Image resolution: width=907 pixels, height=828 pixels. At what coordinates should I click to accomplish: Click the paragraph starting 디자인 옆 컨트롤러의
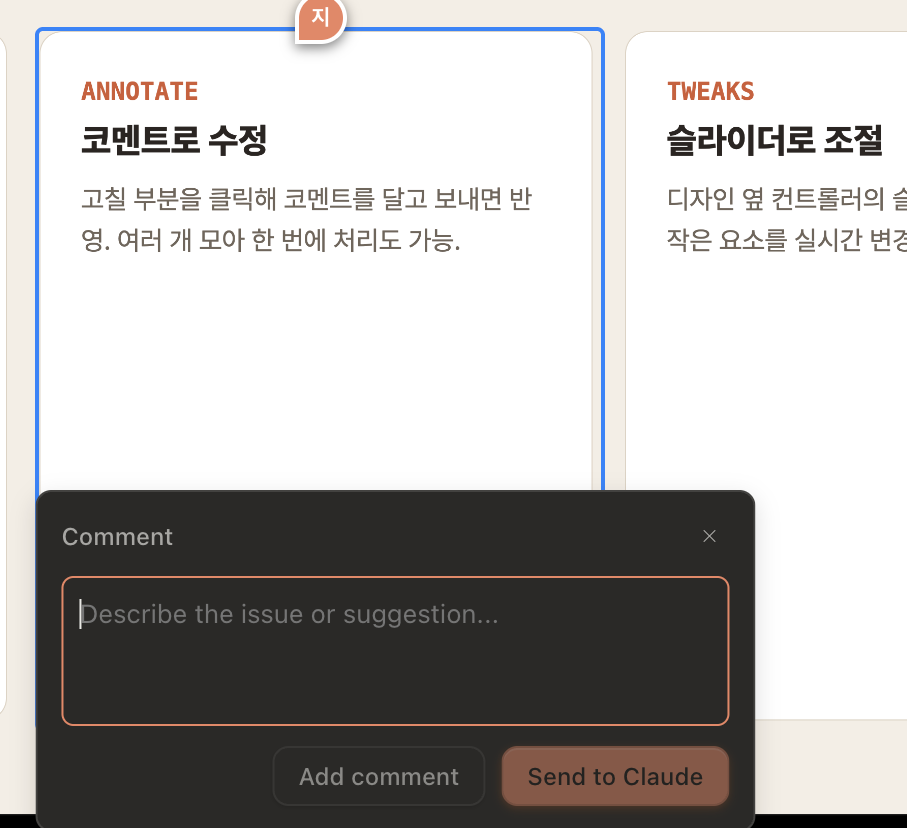point(787,219)
